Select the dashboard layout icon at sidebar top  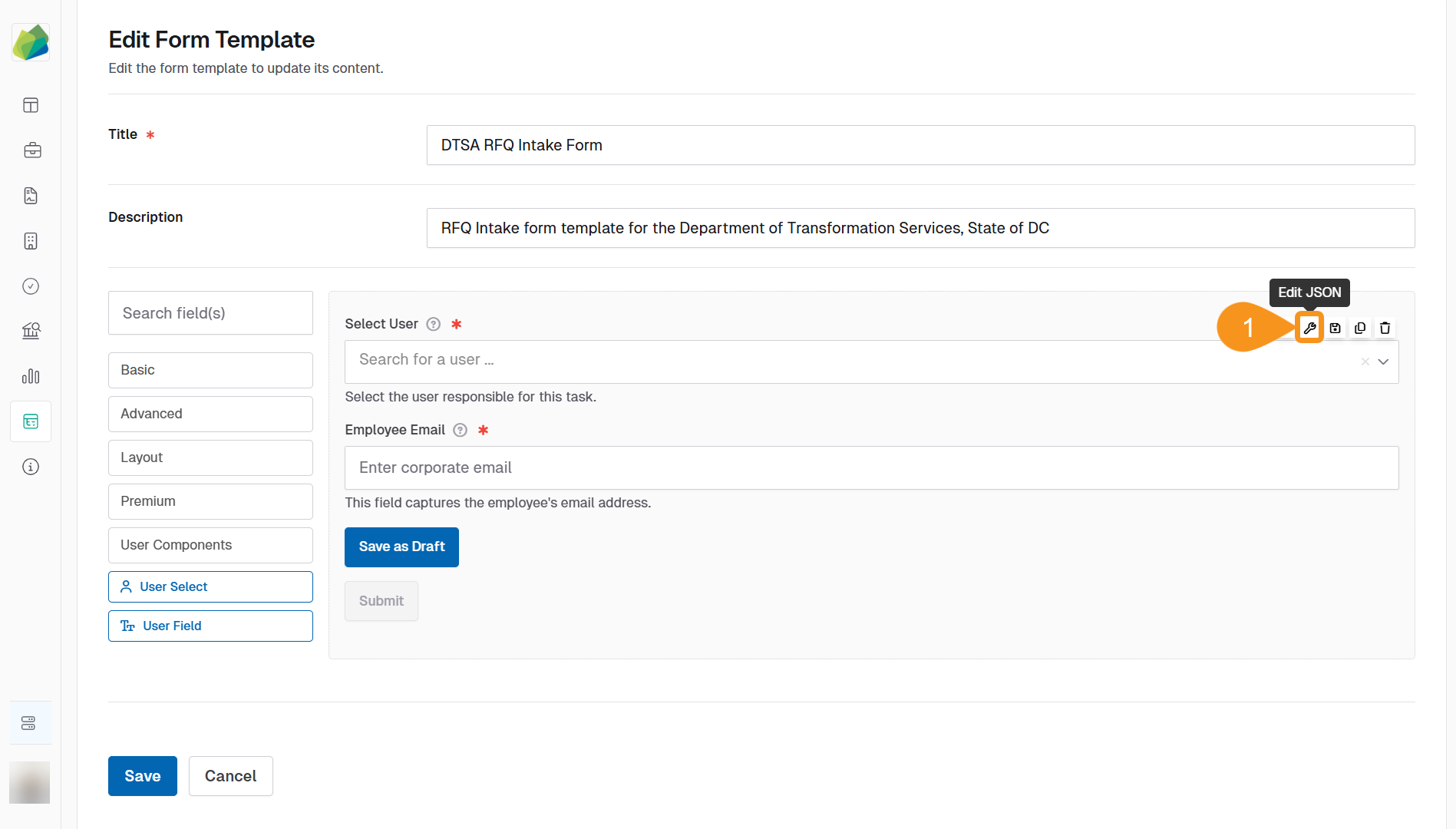(30, 105)
